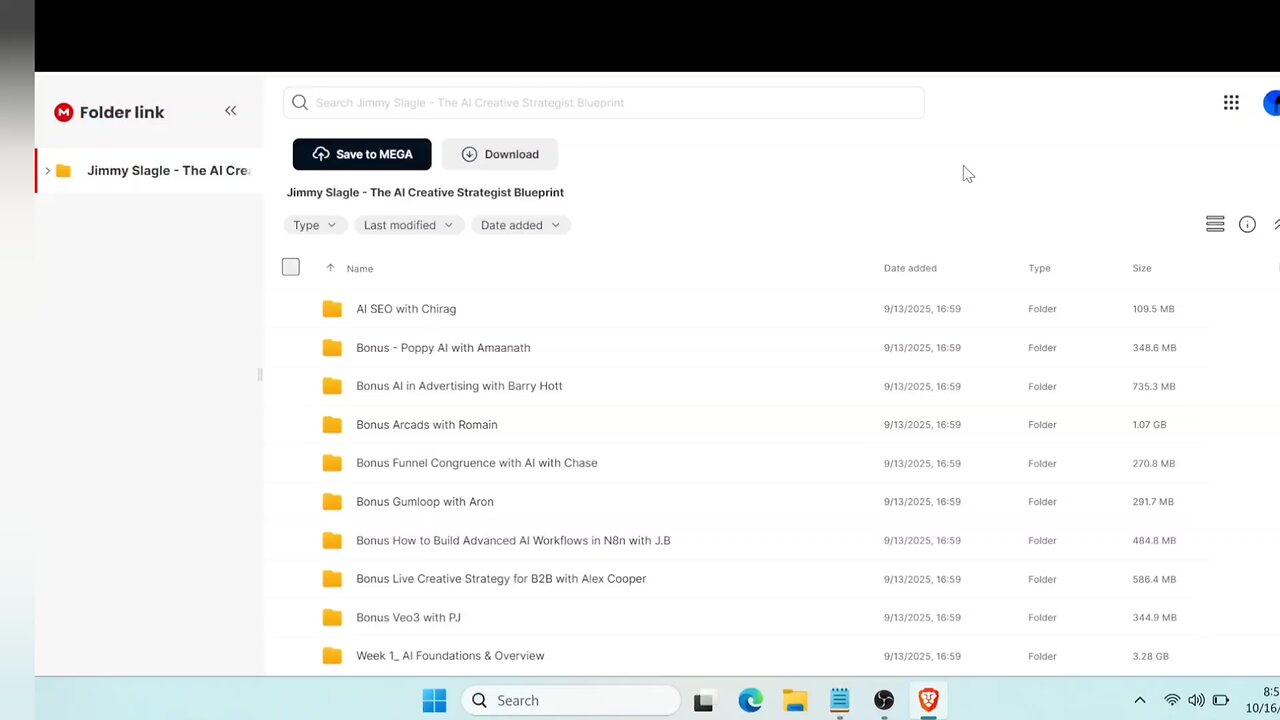Click the search magnifier icon
The width and height of the screenshot is (1280, 720).
click(300, 102)
